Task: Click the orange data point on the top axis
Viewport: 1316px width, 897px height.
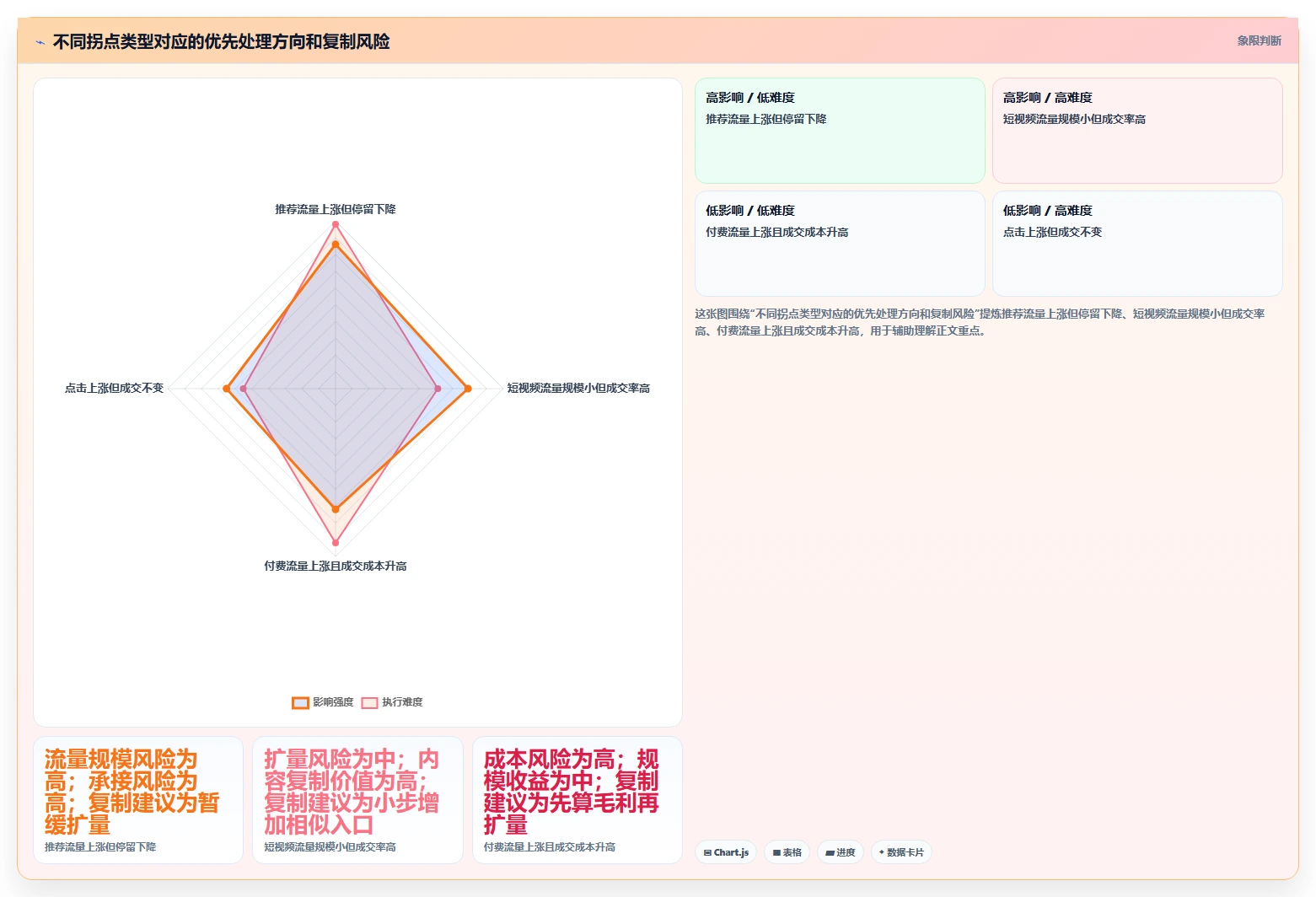Action: coord(336,244)
